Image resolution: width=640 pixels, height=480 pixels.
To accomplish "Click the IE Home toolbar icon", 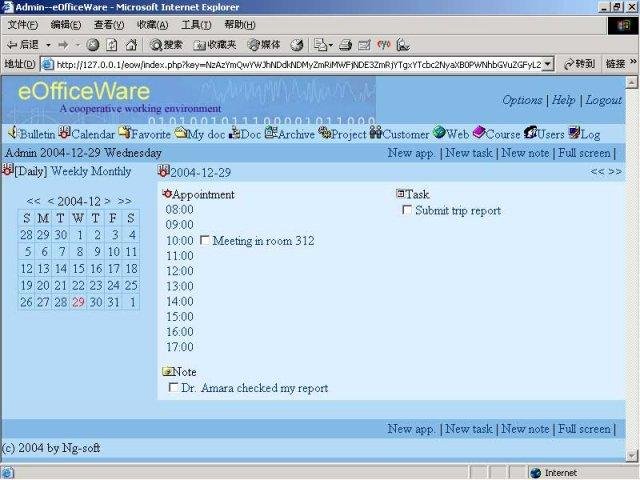I will click(131, 44).
